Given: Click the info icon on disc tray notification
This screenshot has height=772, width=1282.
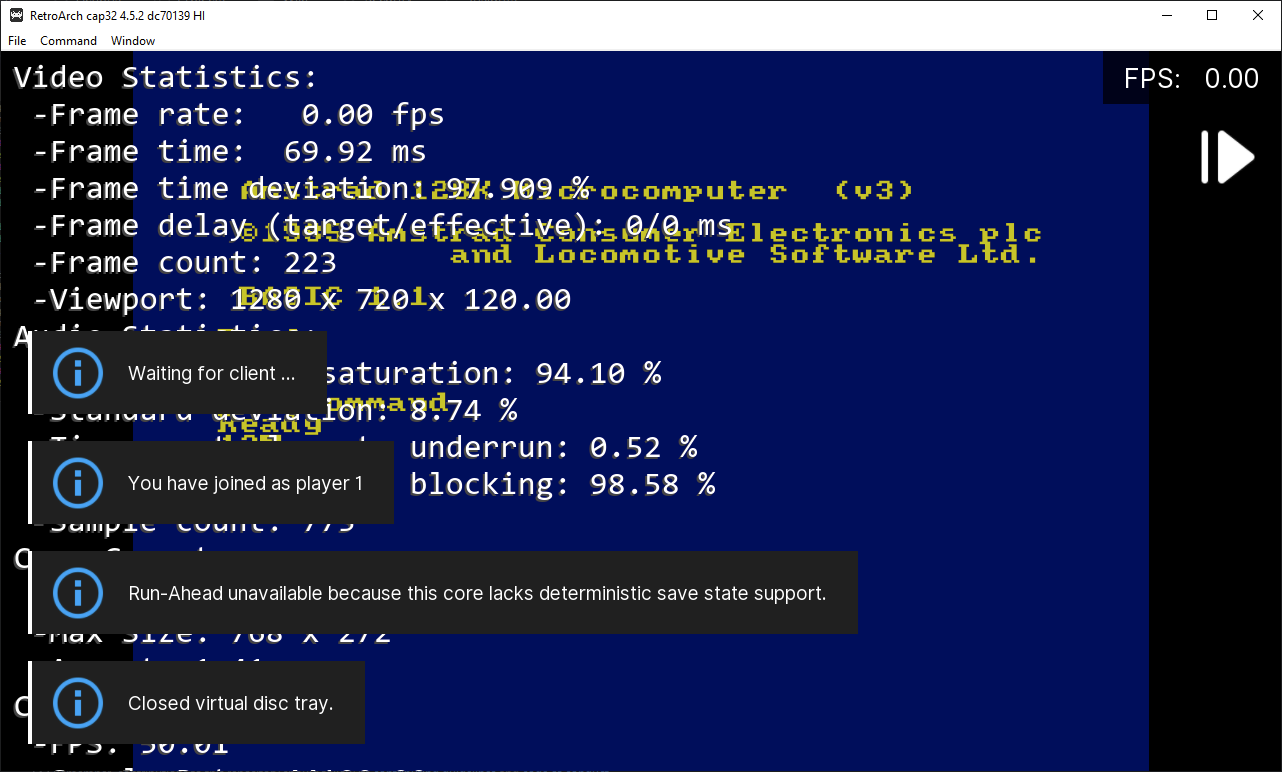Looking at the screenshot, I should click(78, 702).
